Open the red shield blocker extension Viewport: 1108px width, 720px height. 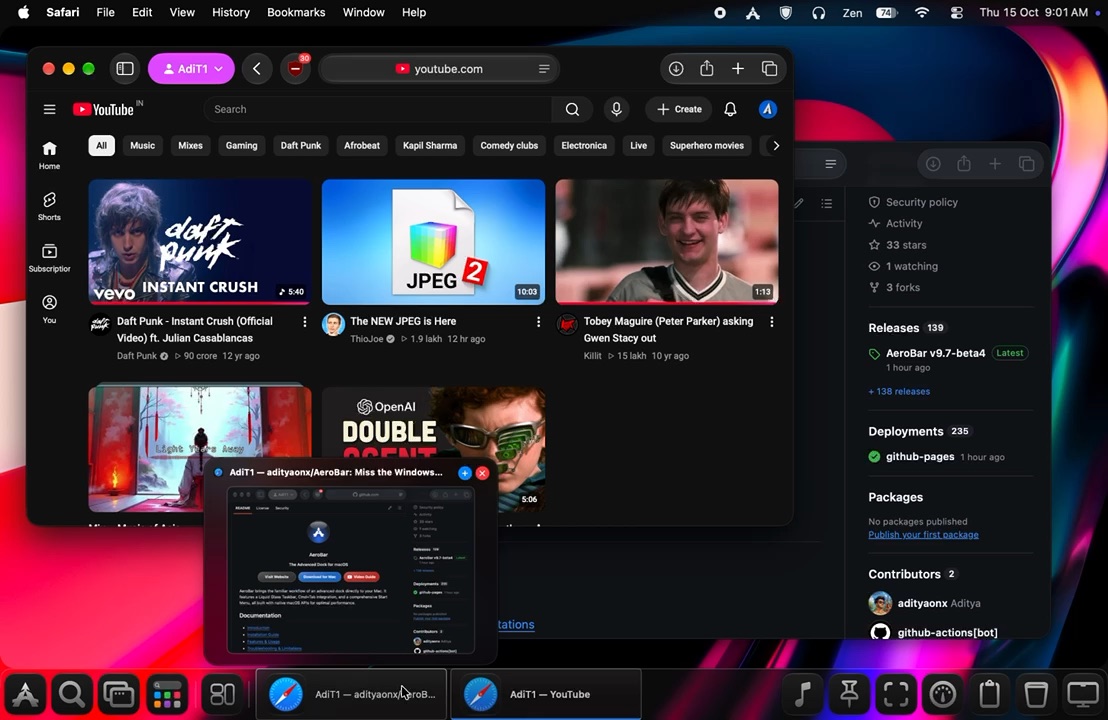tap(295, 69)
